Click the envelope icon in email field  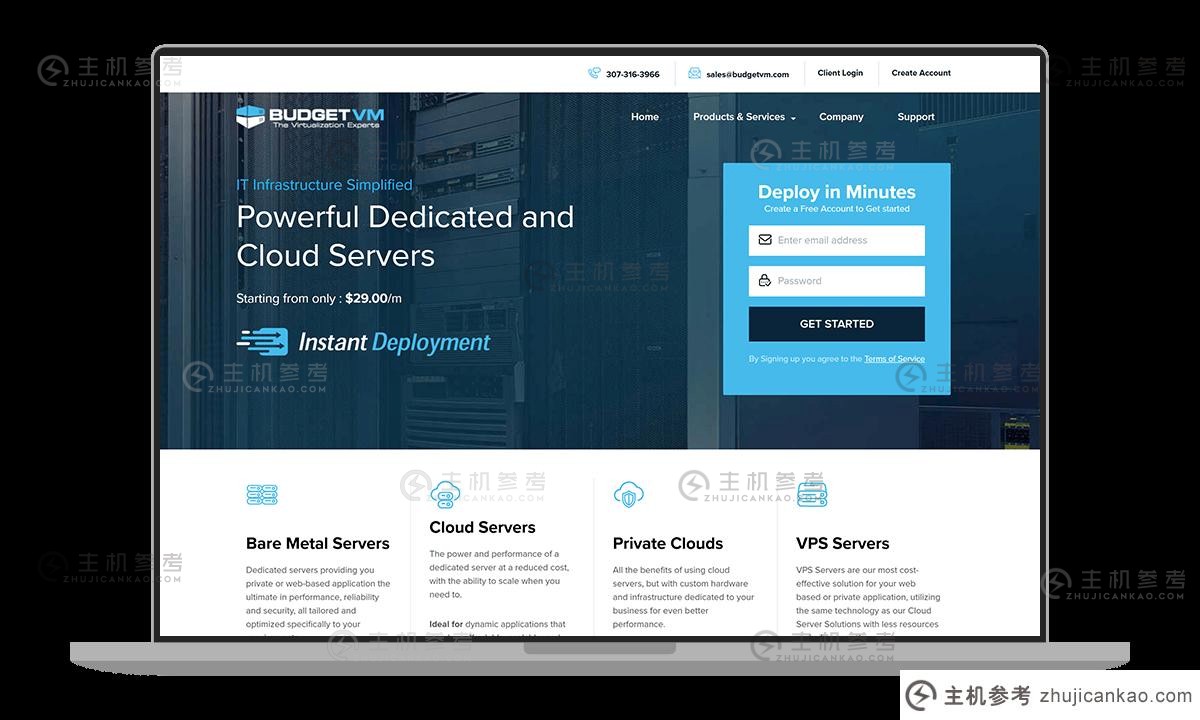[765, 240]
